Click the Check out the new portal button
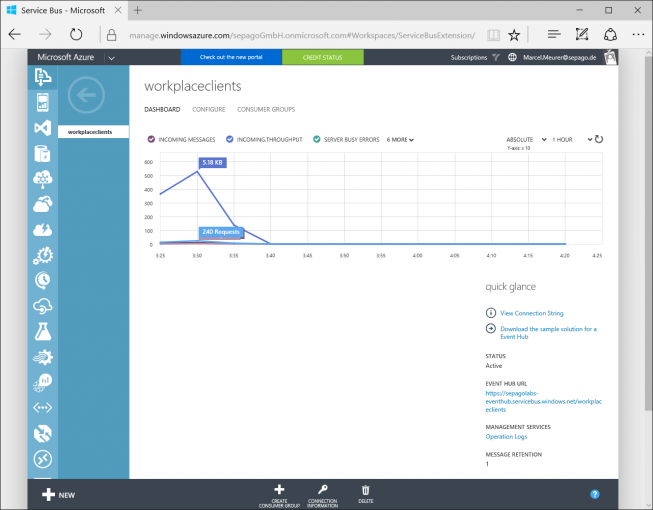This screenshot has width=653, height=510. (231, 57)
